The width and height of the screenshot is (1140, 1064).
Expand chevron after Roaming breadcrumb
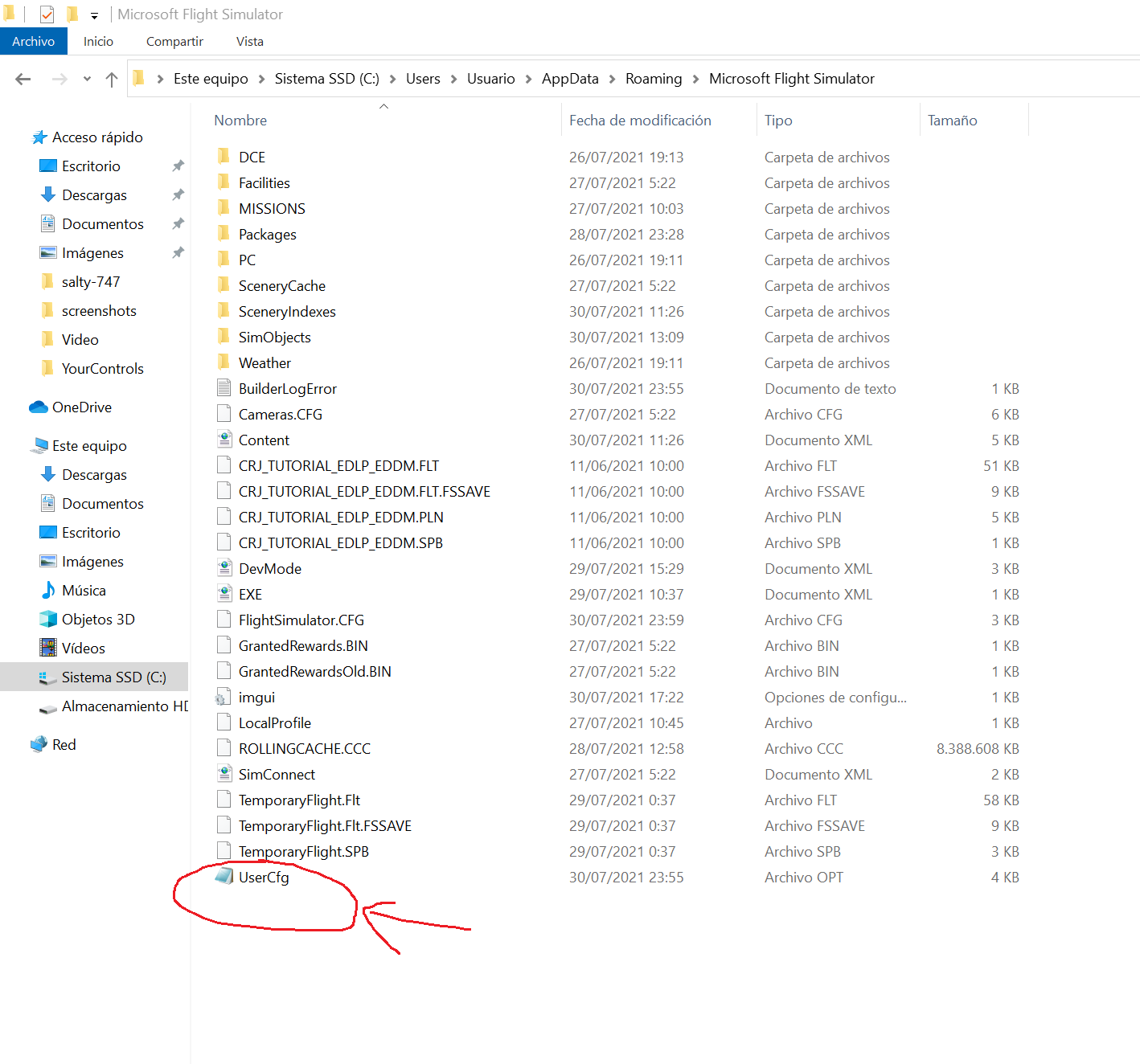(x=696, y=79)
